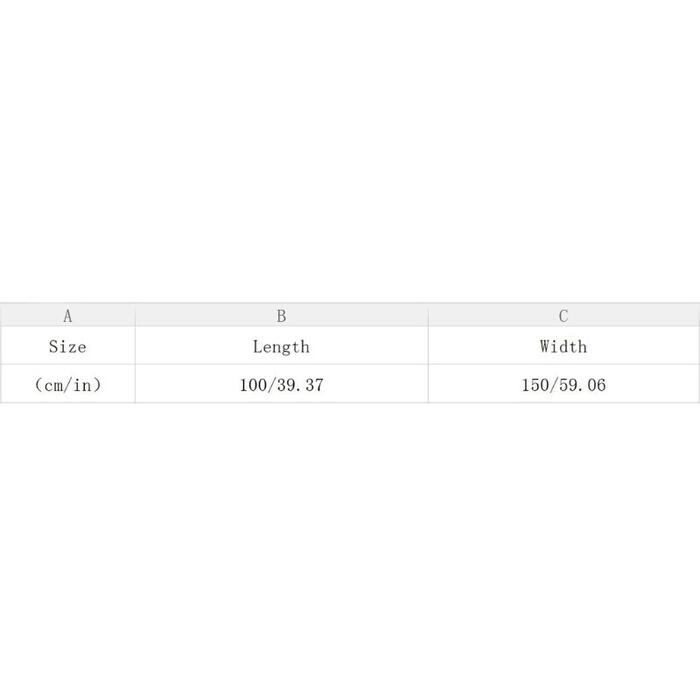This screenshot has height=700, width=700.
Task: Click blank area above the table
Action: [350, 150]
